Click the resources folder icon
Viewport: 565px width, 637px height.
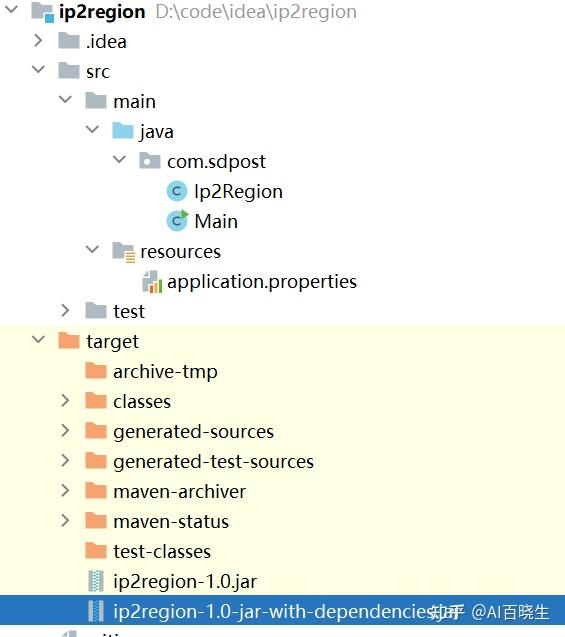click(123, 252)
